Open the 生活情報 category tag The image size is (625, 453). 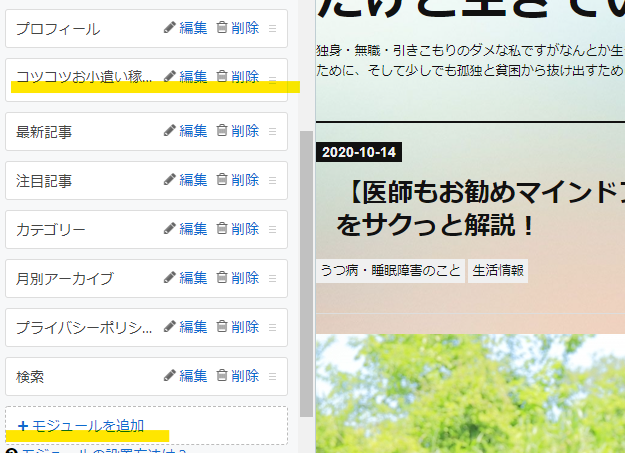tap(498, 271)
